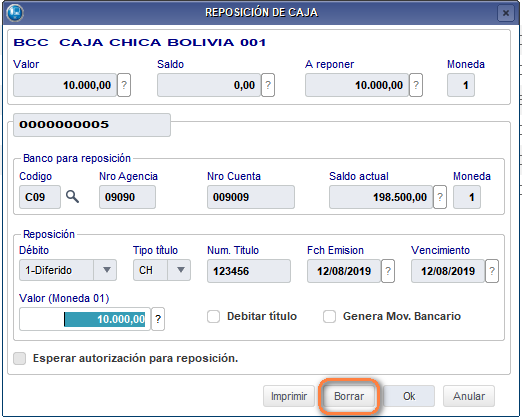Click the help button beside Valor (Moneda 01)

(158, 319)
